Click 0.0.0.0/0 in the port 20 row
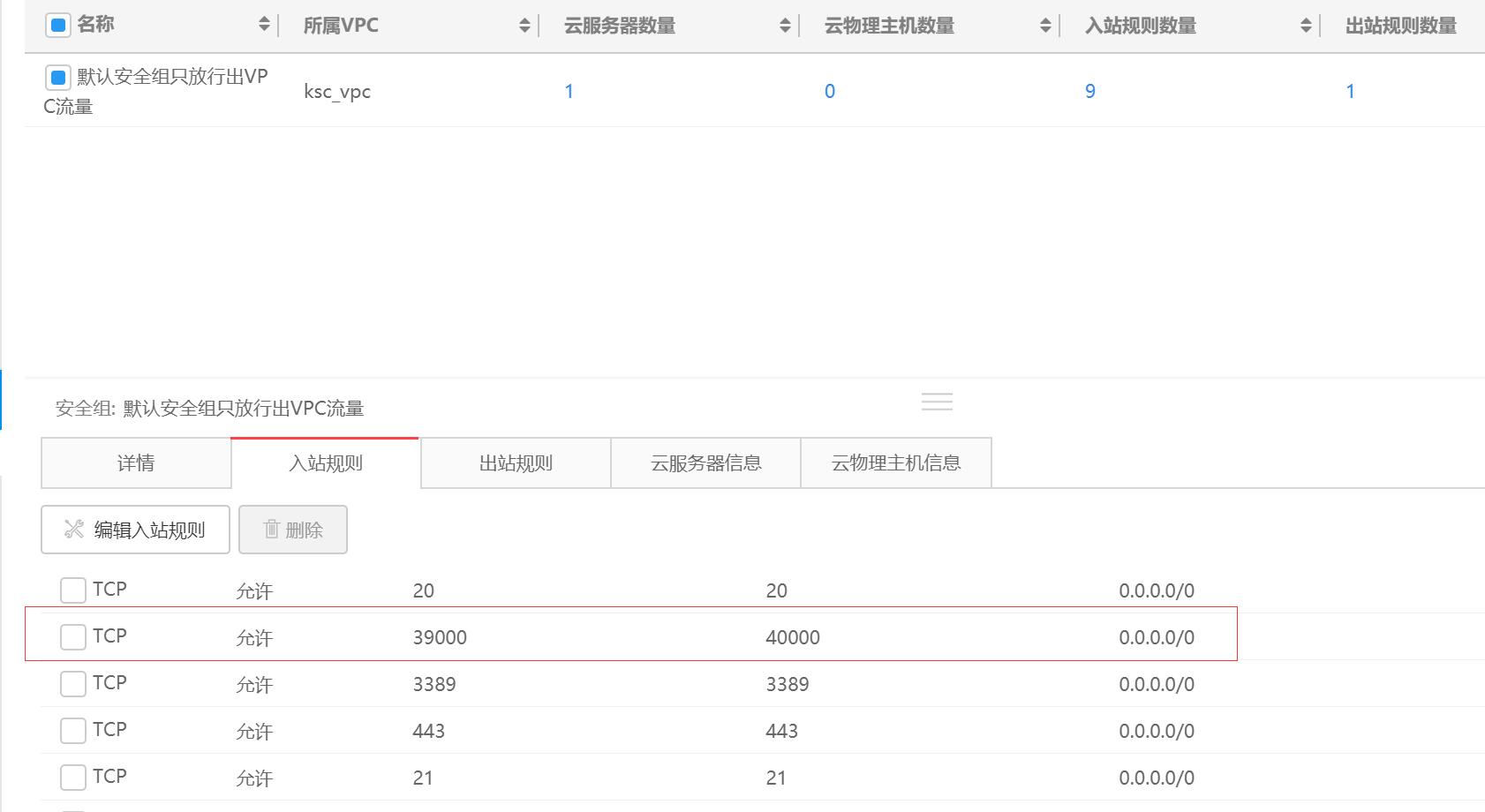1485x812 pixels. (x=1157, y=590)
